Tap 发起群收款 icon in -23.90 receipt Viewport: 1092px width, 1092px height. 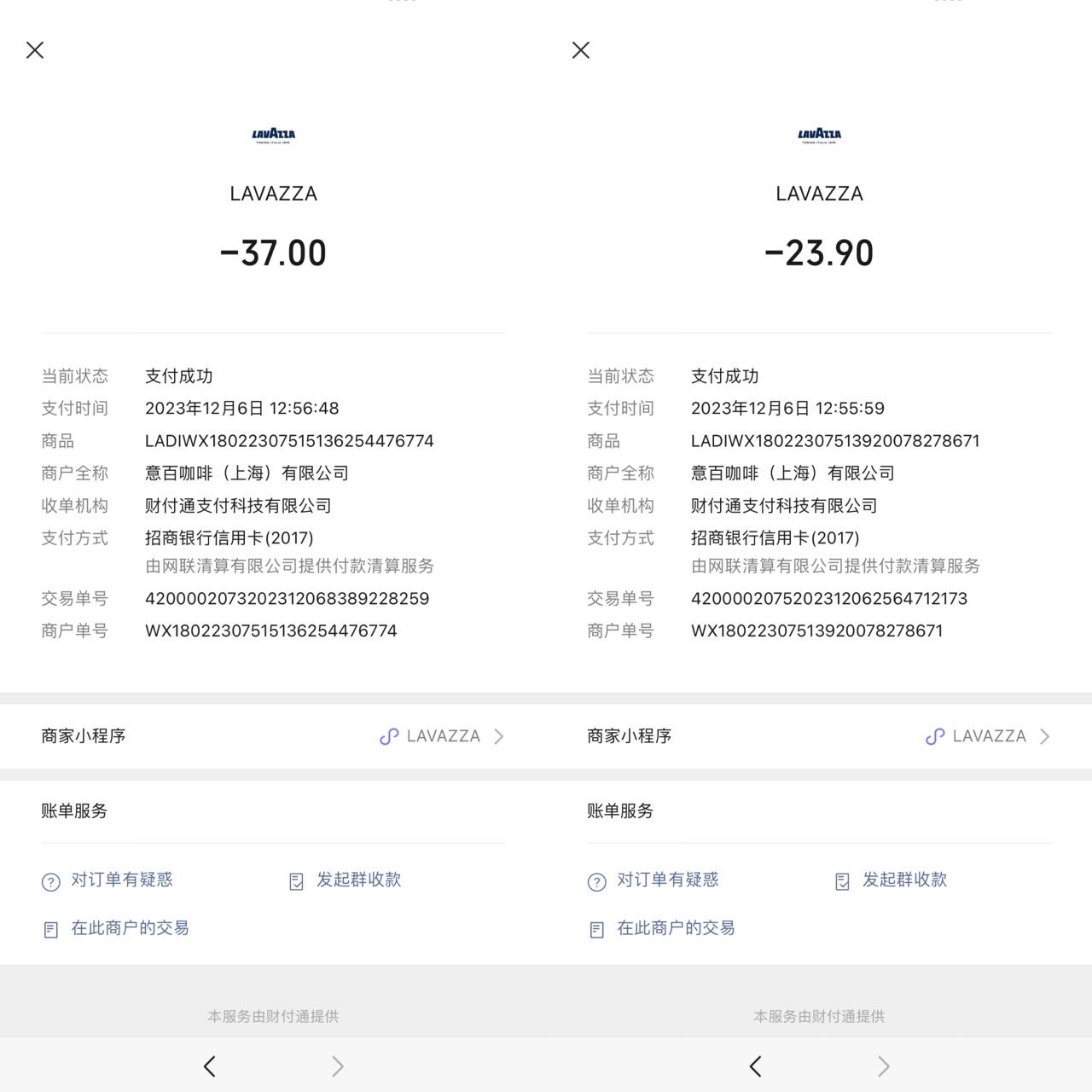point(842,882)
